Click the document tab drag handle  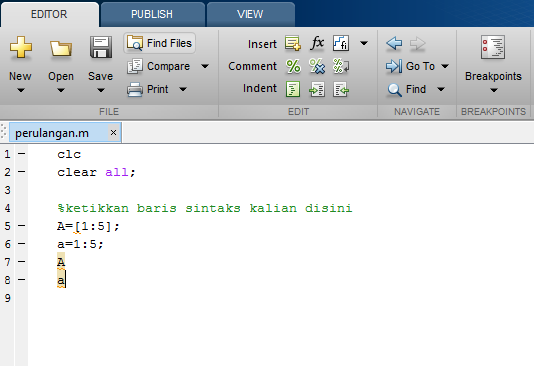coord(3,132)
